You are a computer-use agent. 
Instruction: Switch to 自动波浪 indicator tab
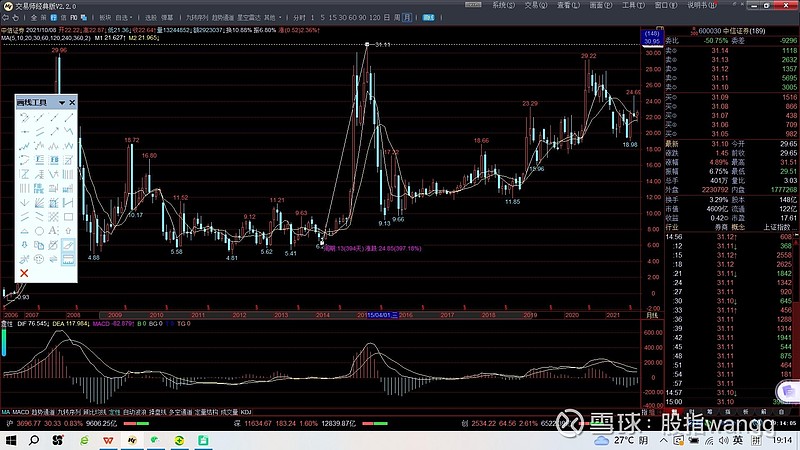tap(134, 412)
